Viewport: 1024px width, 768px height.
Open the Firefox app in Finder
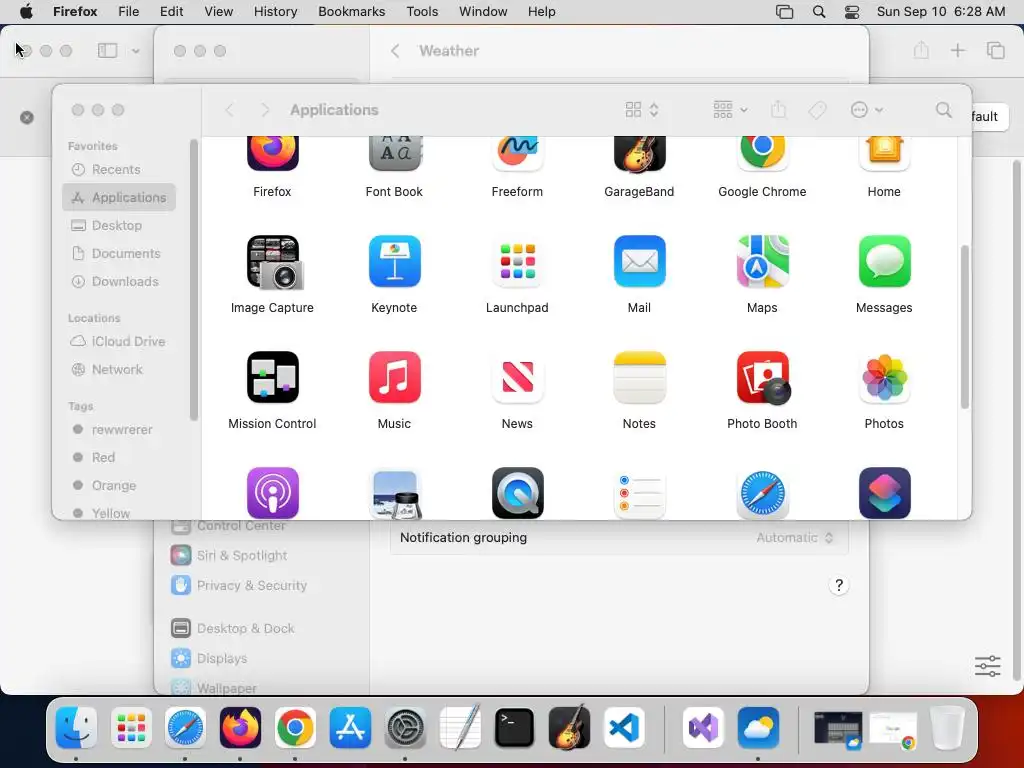272,154
